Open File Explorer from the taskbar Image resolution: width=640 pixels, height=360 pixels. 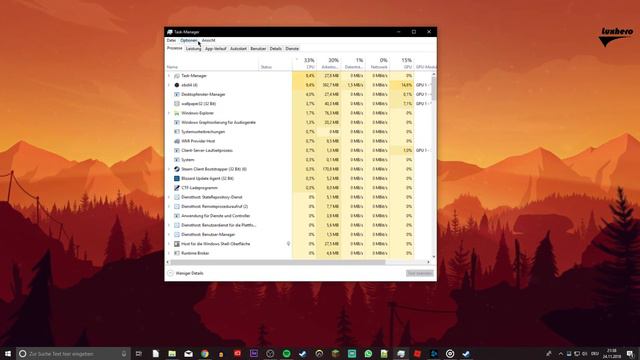(x=172, y=353)
